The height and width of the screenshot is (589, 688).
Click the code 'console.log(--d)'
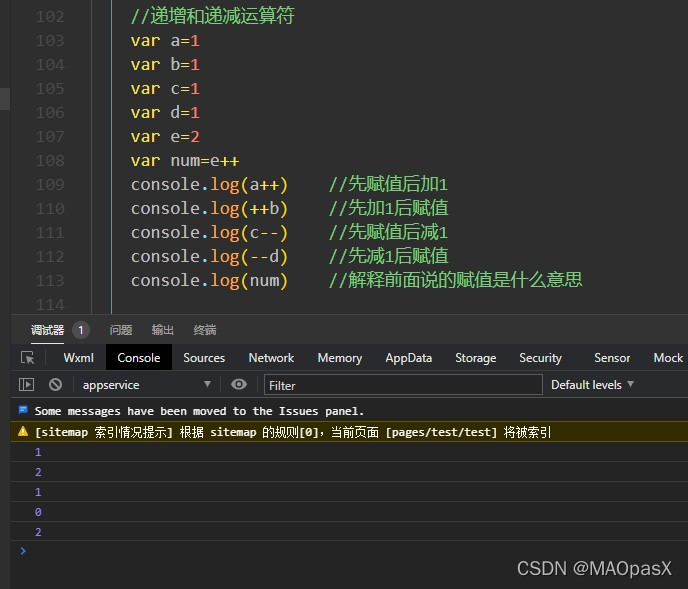click(x=209, y=256)
